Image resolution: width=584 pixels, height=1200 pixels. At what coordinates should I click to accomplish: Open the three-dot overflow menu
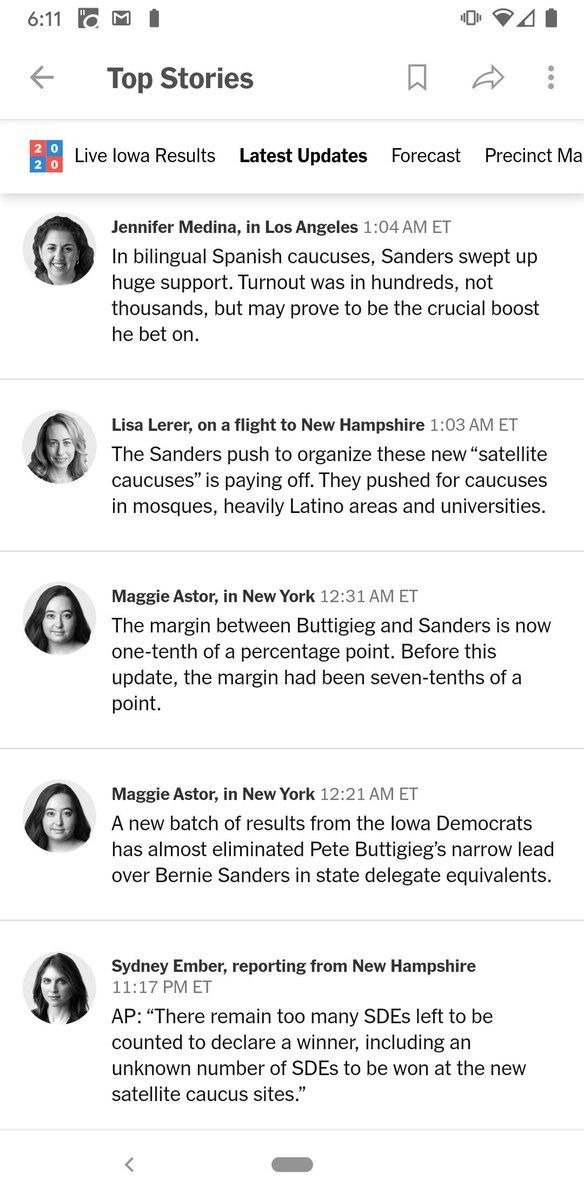pos(550,78)
